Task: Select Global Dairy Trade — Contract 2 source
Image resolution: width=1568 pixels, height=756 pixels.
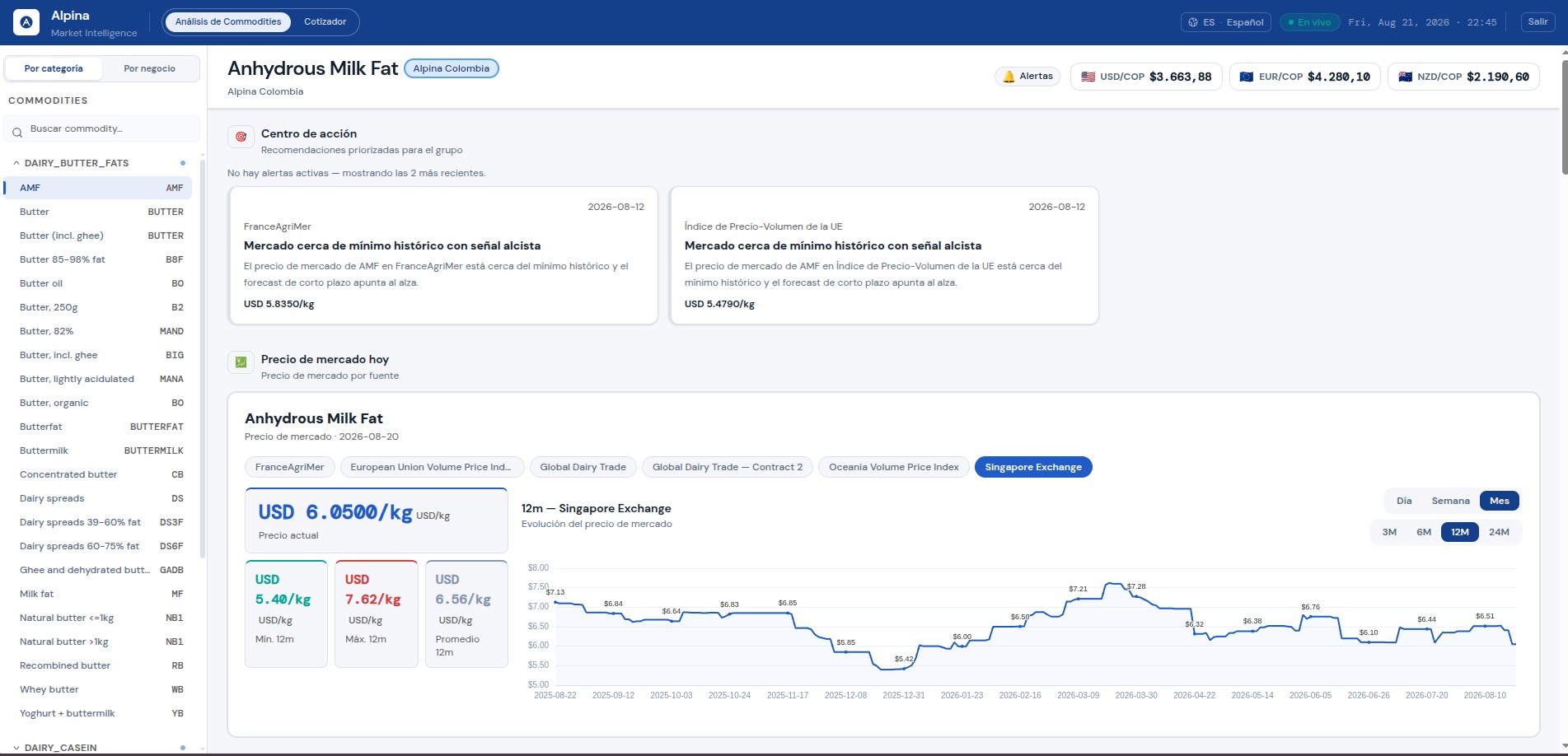Action: (728, 467)
